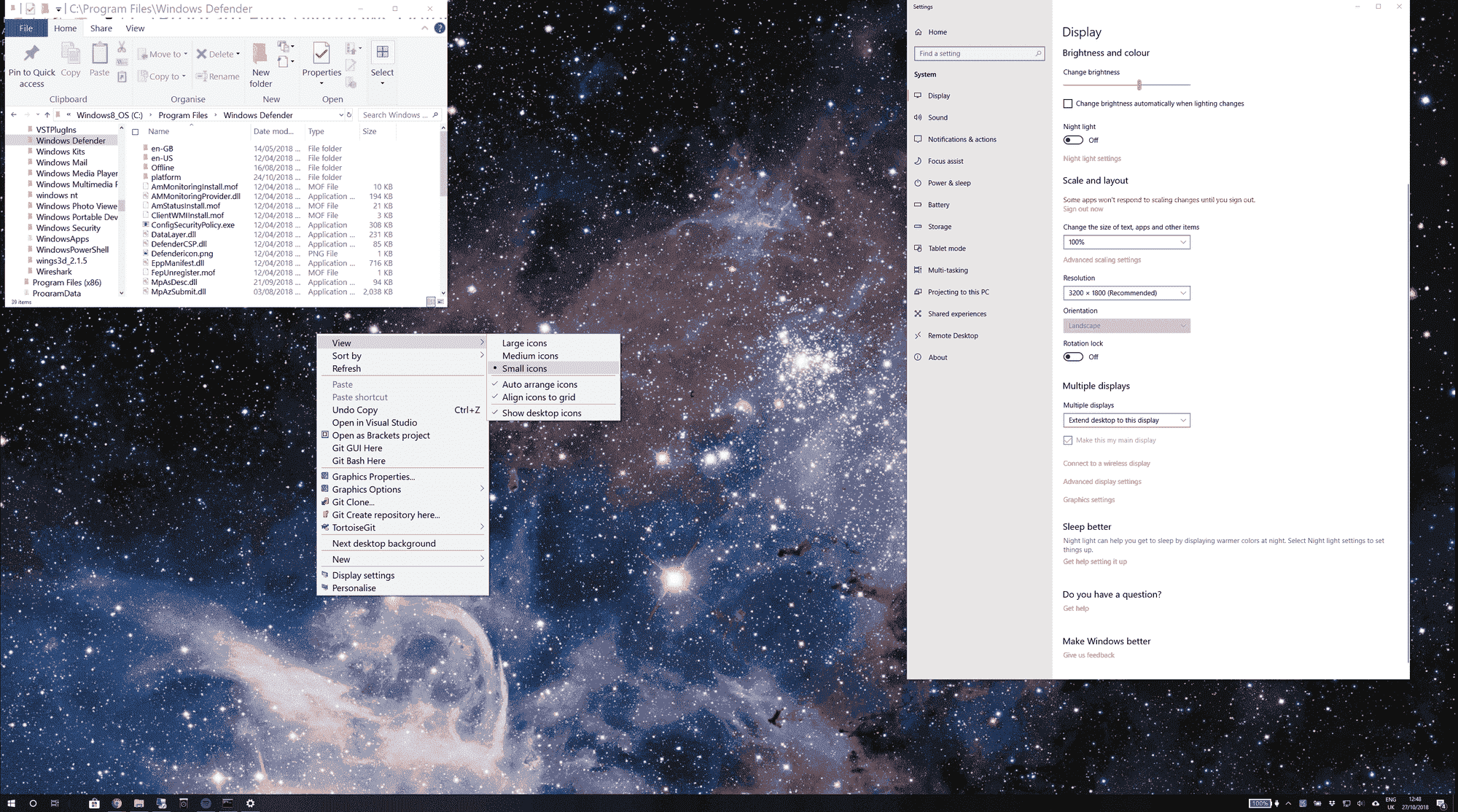Open Spotify from the taskbar
Image resolution: width=1458 pixels, height=812 pixels.
click(206, 803)
